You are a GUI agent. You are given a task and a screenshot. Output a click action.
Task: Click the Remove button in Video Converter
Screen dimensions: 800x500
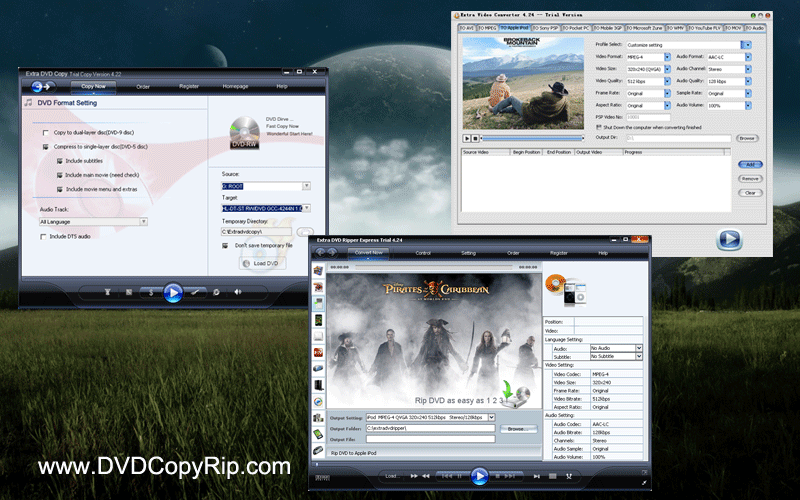[750, 179]
